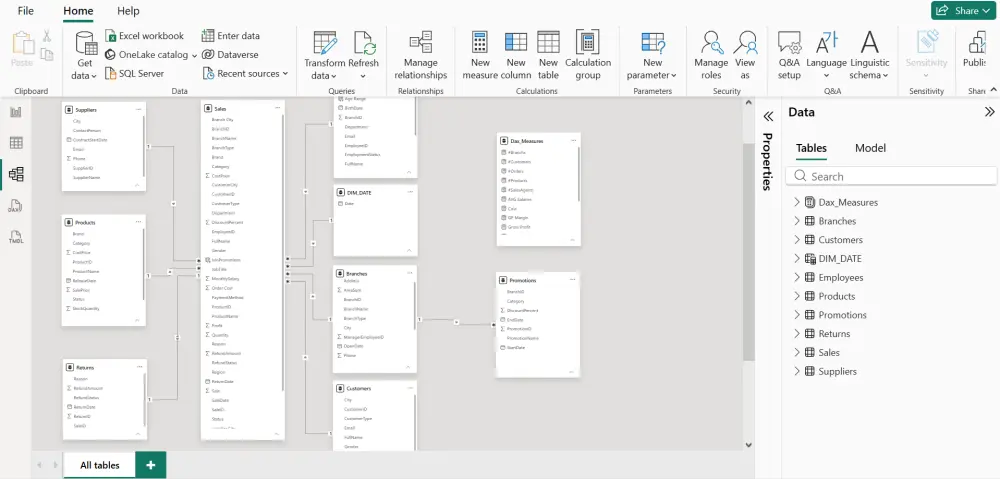Image resolution: width=1000 pixels, height=479 pixels.
Task: Open Sales table card options menu
Action: pyautogui.click(x=277, y=108)
